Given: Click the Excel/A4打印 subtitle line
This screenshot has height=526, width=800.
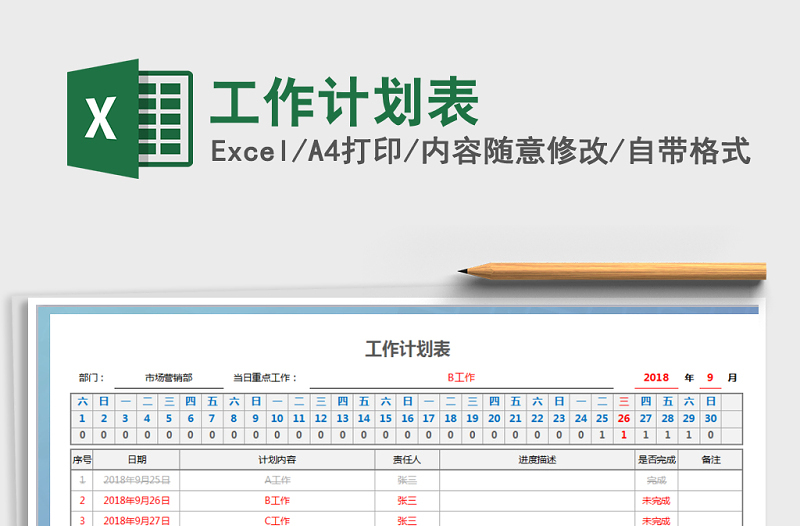Looking at the screenshot, I should click(x=481, y=151).
